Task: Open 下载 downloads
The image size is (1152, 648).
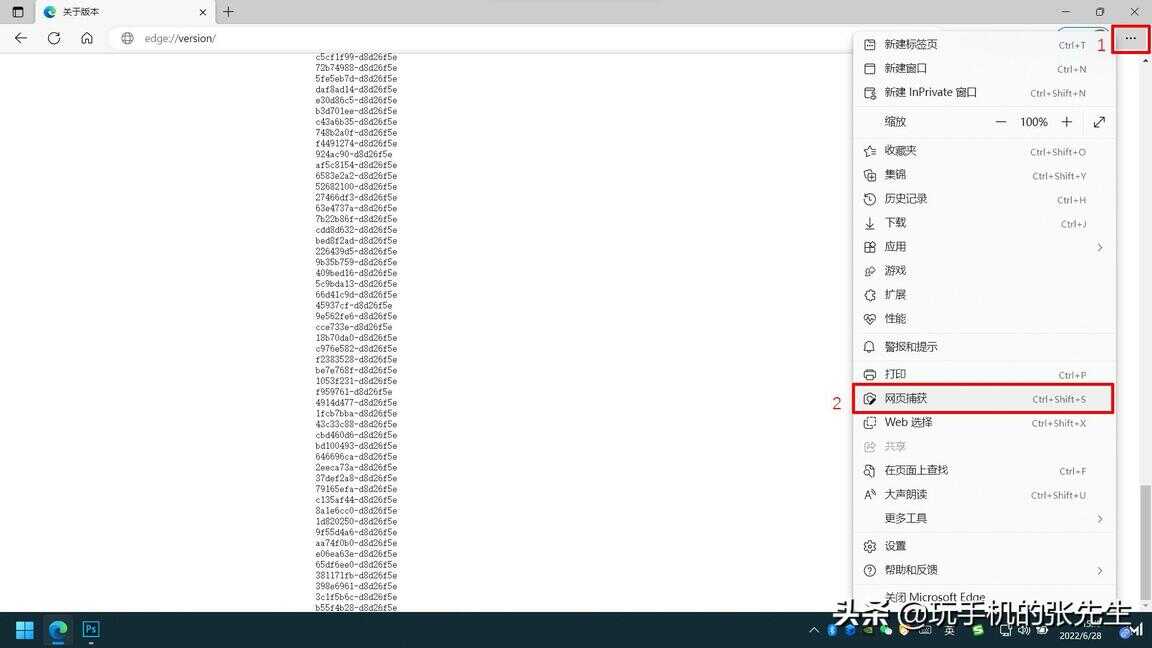Action: (x=983, y=223)
